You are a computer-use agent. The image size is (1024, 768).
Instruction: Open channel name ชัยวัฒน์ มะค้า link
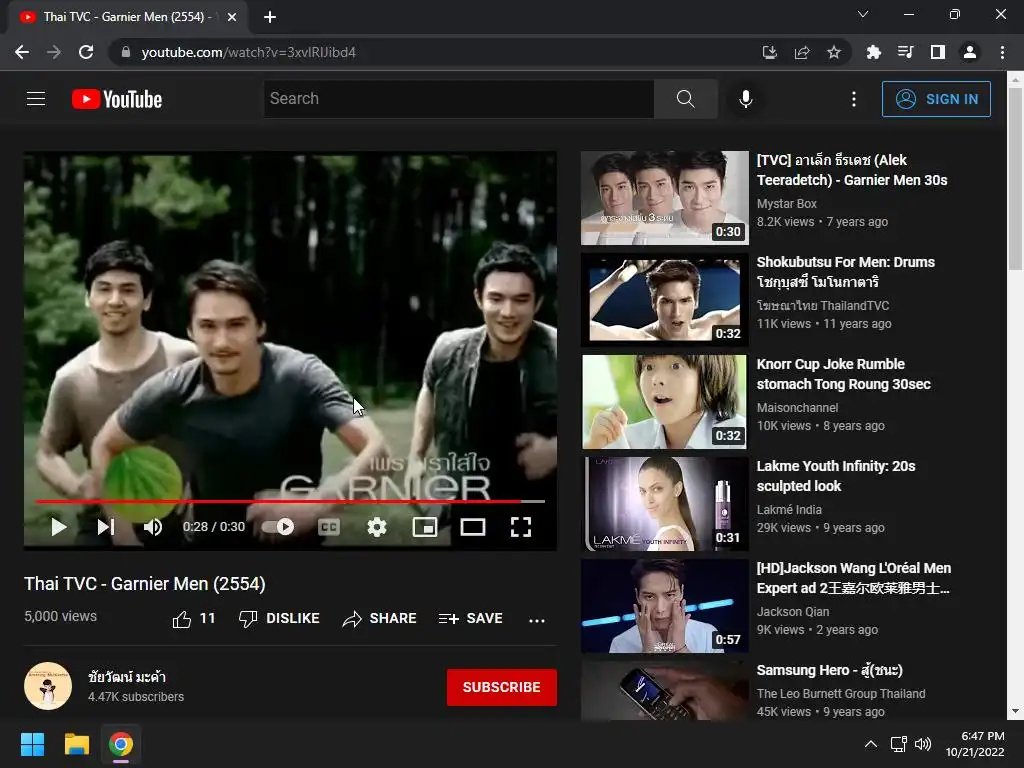click(127, 677)
